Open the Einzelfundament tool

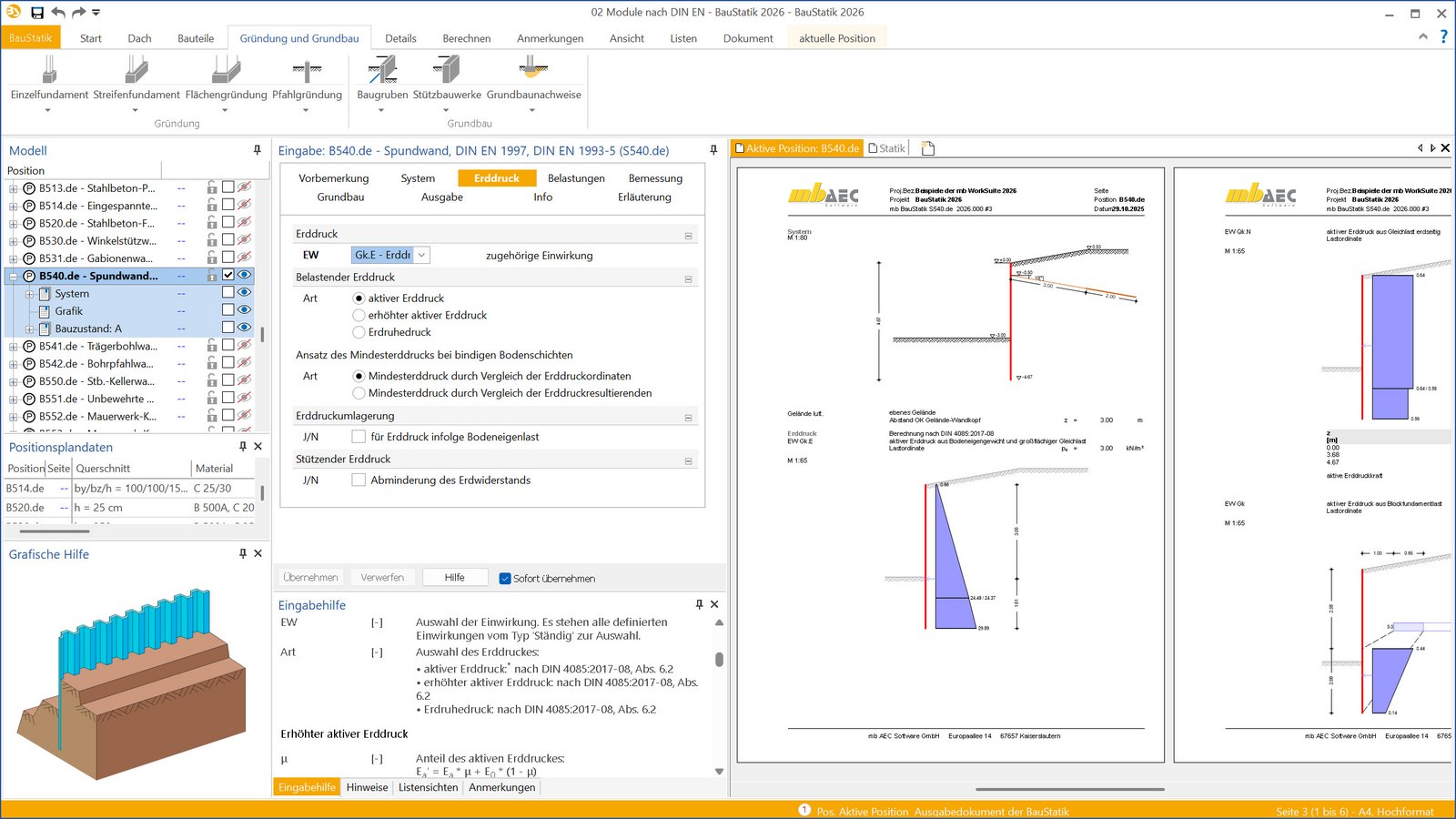pyautogui.click(x=49, y=71)
